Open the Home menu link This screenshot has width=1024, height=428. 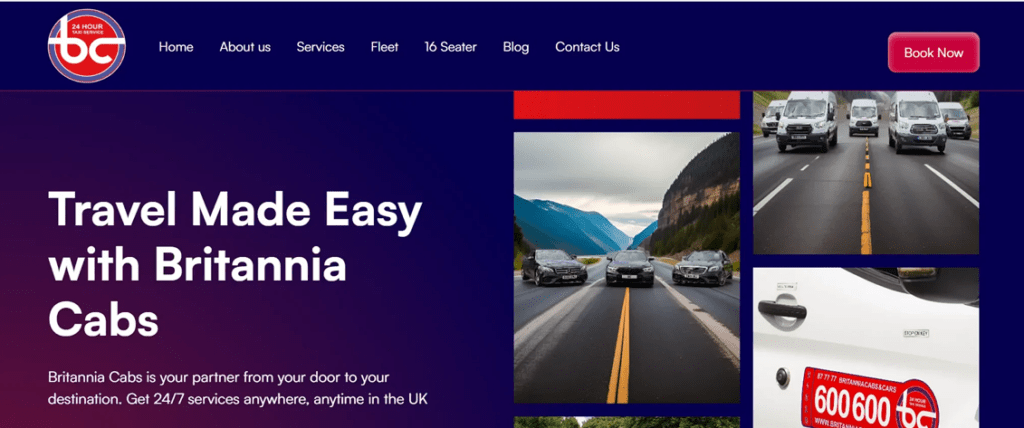coord(176,47)
